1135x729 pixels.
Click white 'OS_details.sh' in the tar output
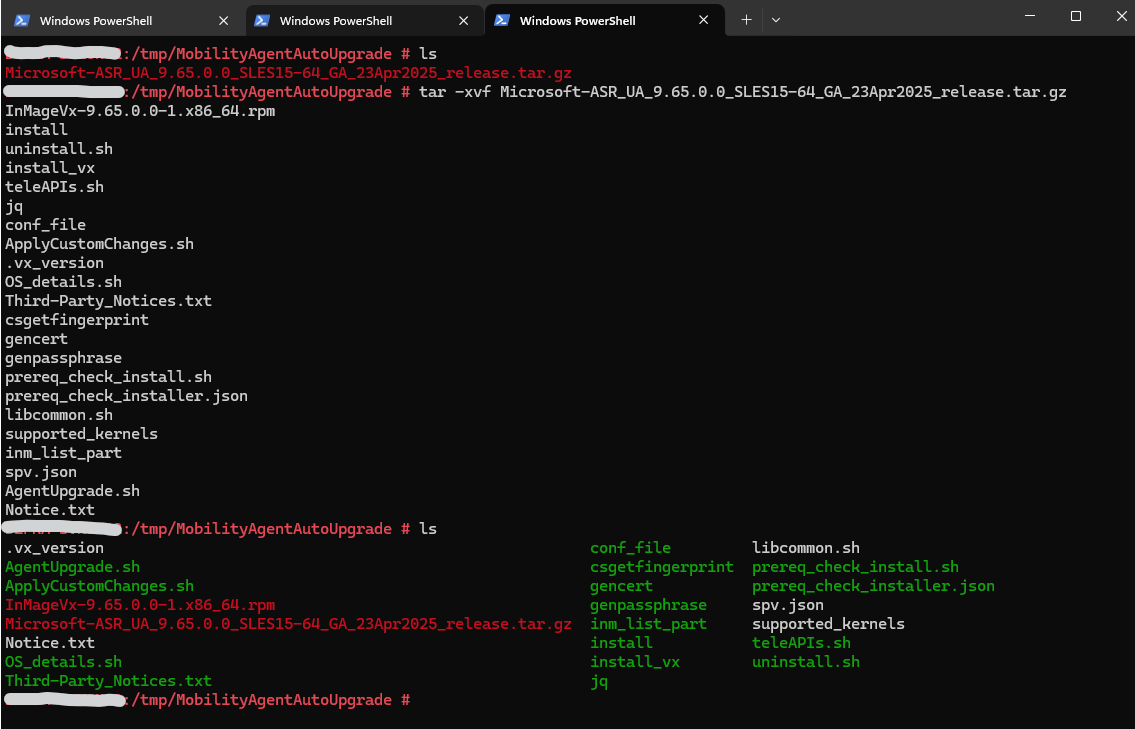63,282
